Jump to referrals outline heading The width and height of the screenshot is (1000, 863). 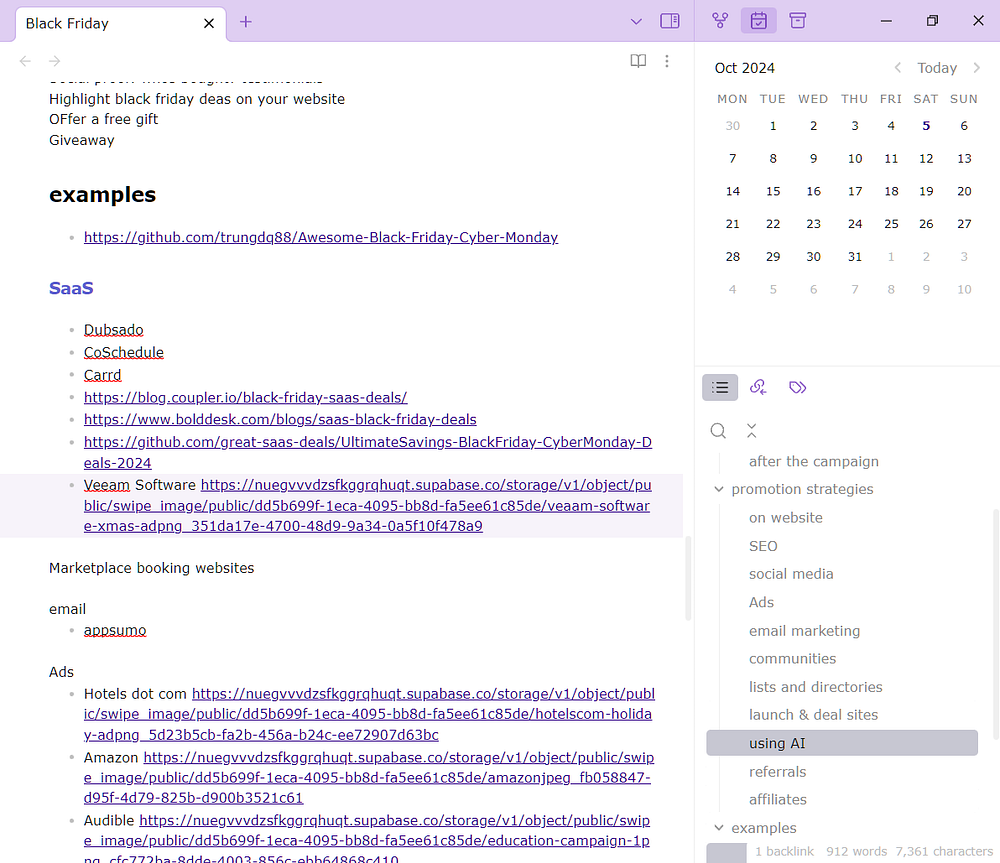777,772
